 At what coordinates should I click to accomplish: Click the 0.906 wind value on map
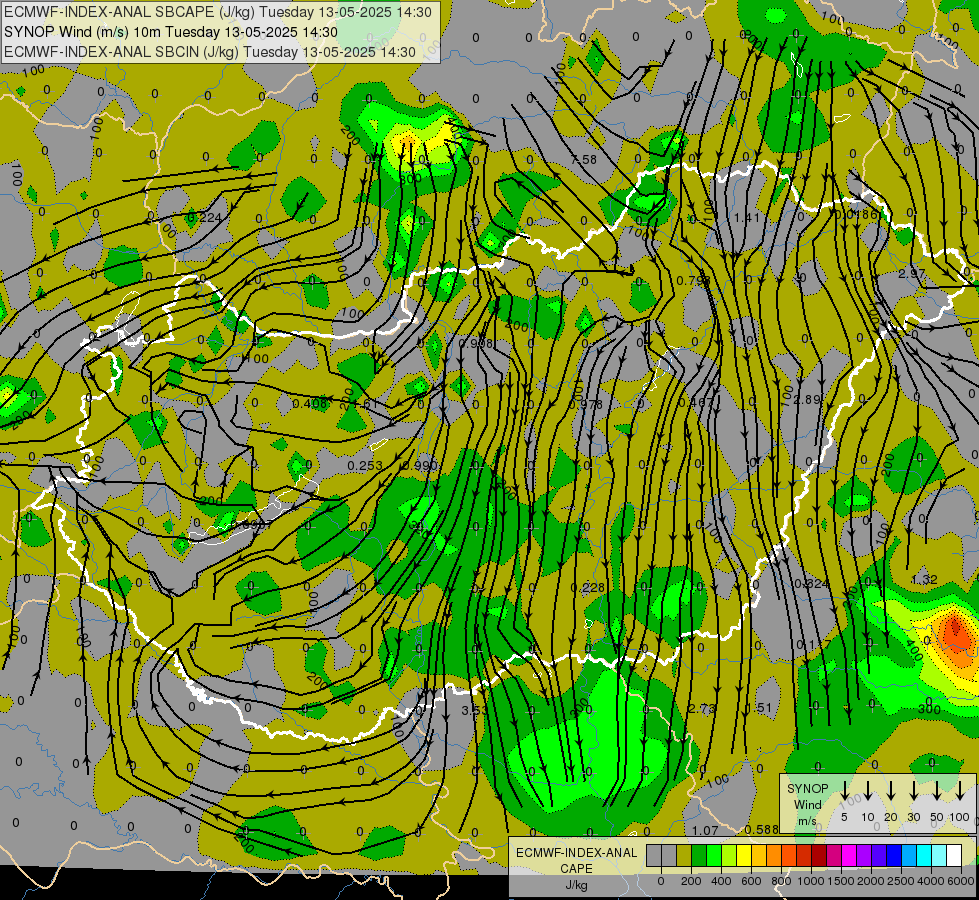pos(476,343)
